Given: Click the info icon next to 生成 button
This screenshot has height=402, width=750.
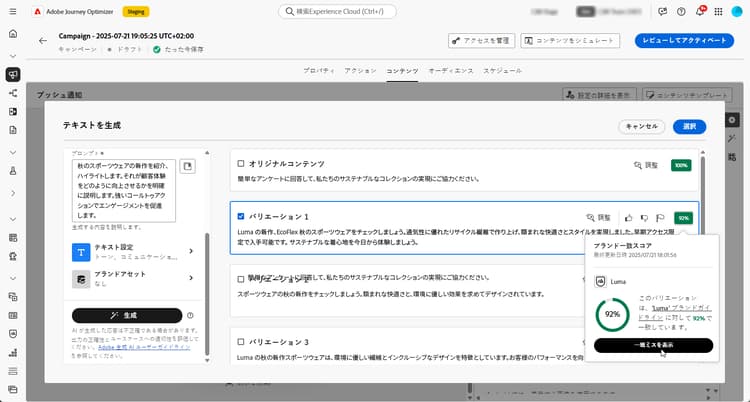Looking at the screenshot, I should [x=190, y=315].
